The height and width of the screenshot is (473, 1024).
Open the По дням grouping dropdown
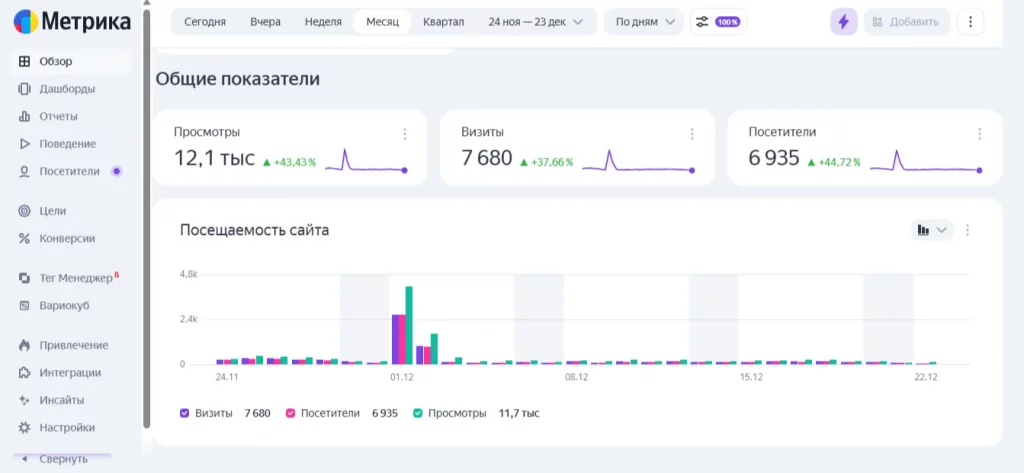click(x=644, y=22)
